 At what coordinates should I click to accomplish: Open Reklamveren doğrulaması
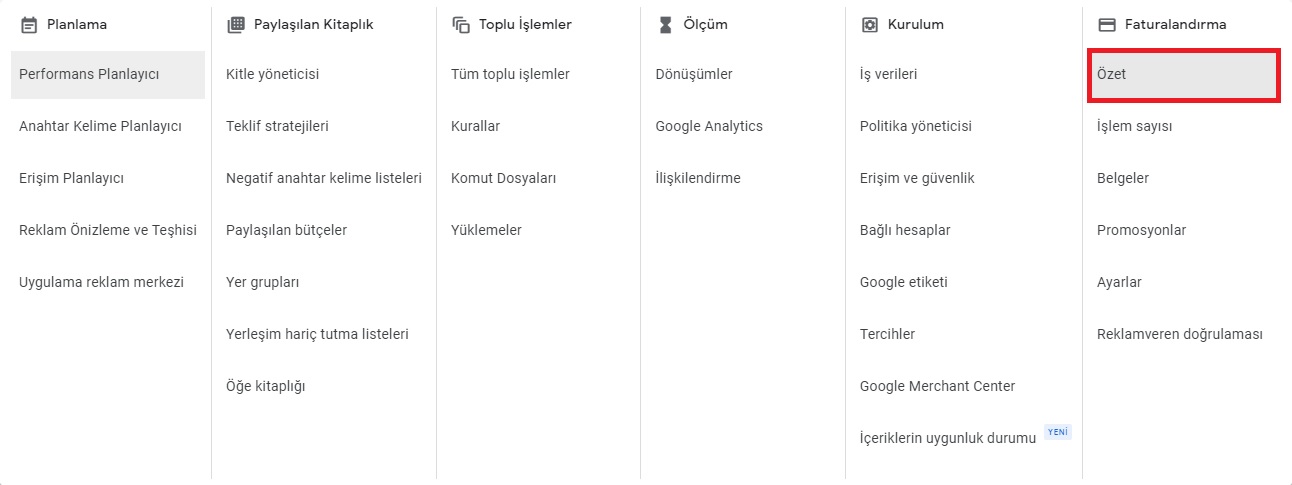click(x=1179, y=334)
